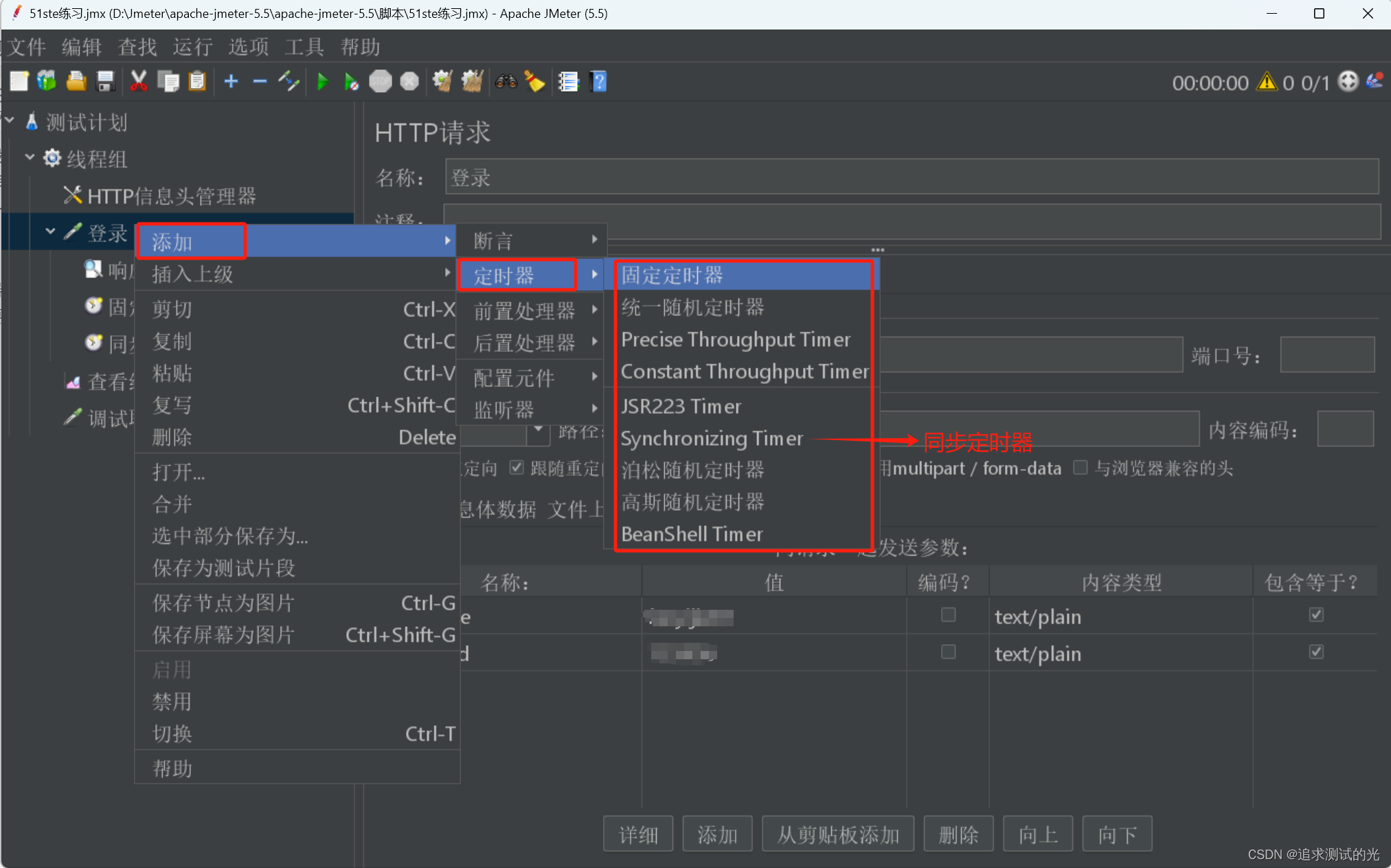This screenshot has width=1391, height=868.
Task: Click the Stop test toolbar icon
Action: coord(380,82)
